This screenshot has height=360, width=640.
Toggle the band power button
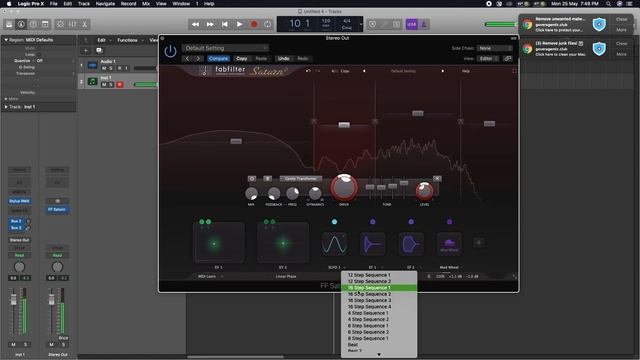252,179
